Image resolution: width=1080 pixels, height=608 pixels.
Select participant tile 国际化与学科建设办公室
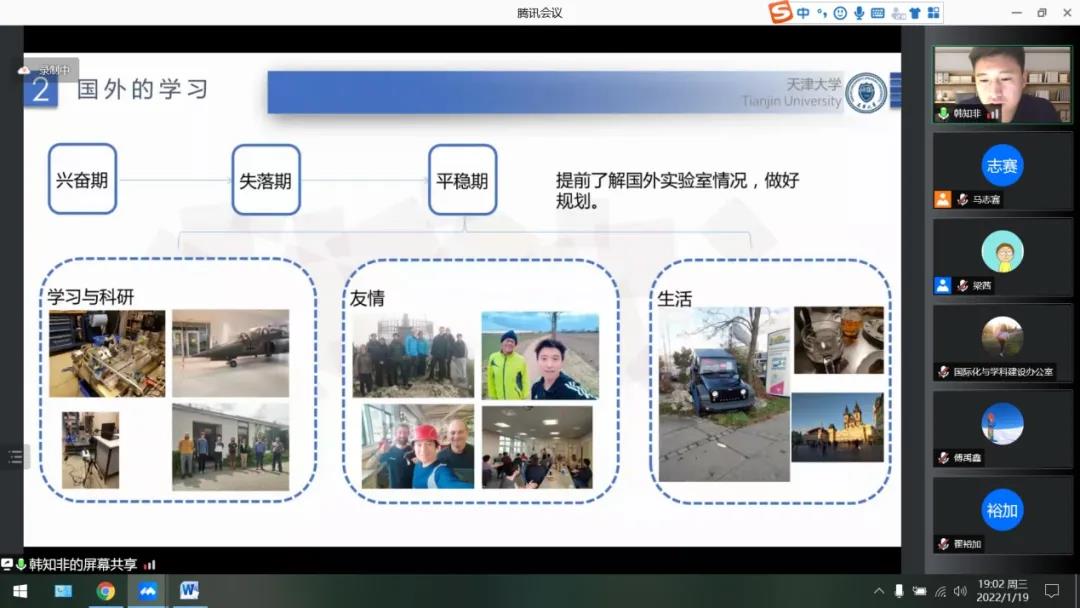tap(1002, 343)
